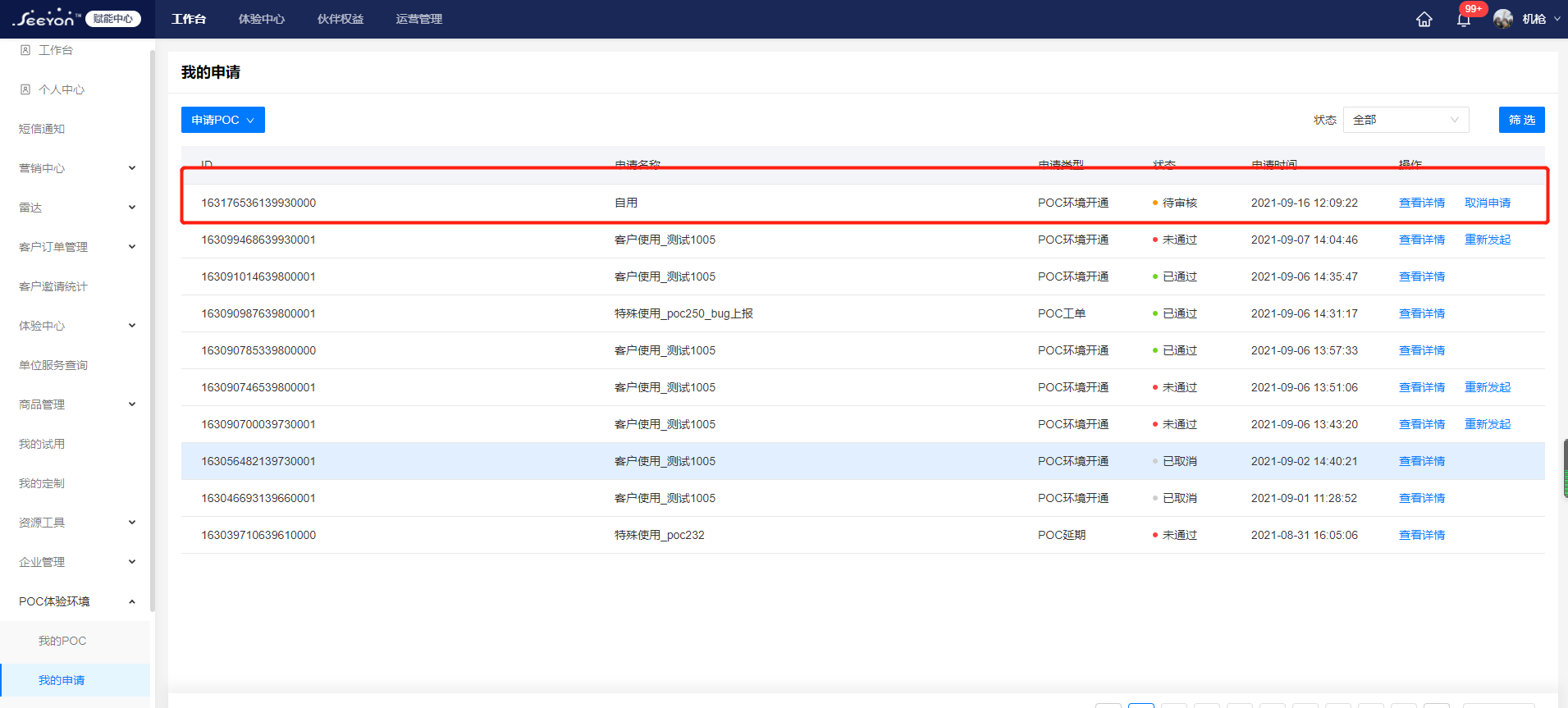
Task: Click the 待审核 status cell
Action: pos(1175,203)
